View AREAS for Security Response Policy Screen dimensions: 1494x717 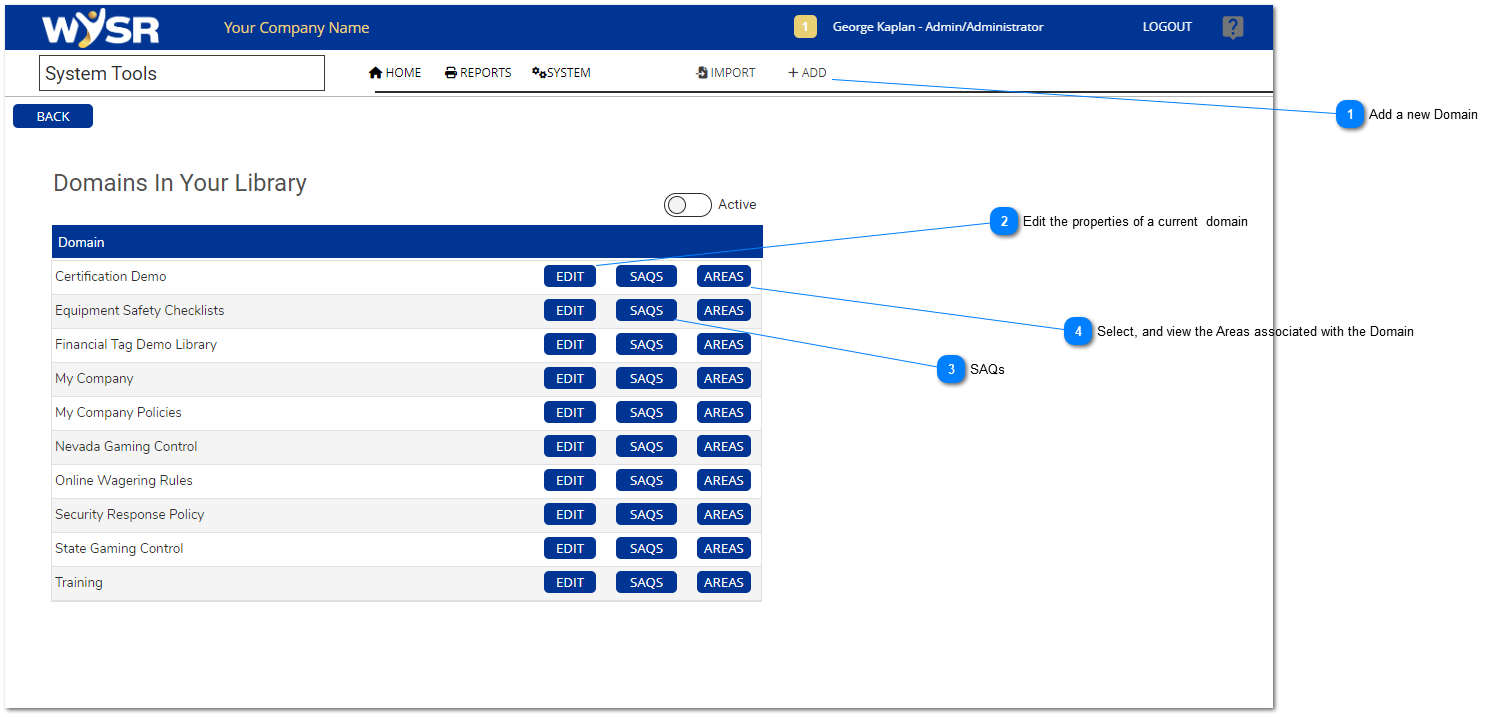click(x=723, y=514)
